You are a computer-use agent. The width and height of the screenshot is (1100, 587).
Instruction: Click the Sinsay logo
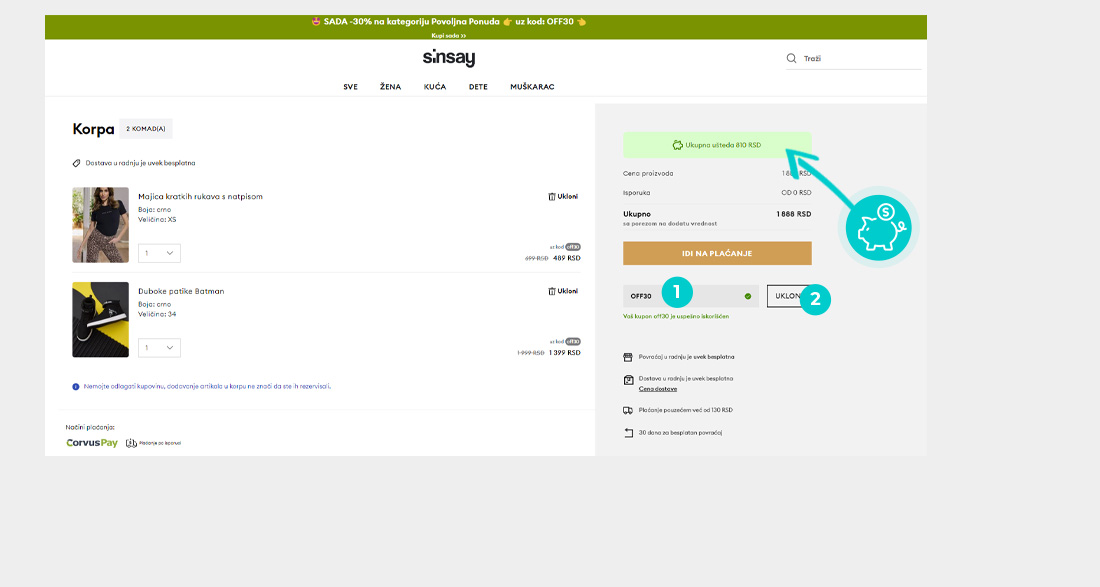pyautogui.click(x=449, y=58)
